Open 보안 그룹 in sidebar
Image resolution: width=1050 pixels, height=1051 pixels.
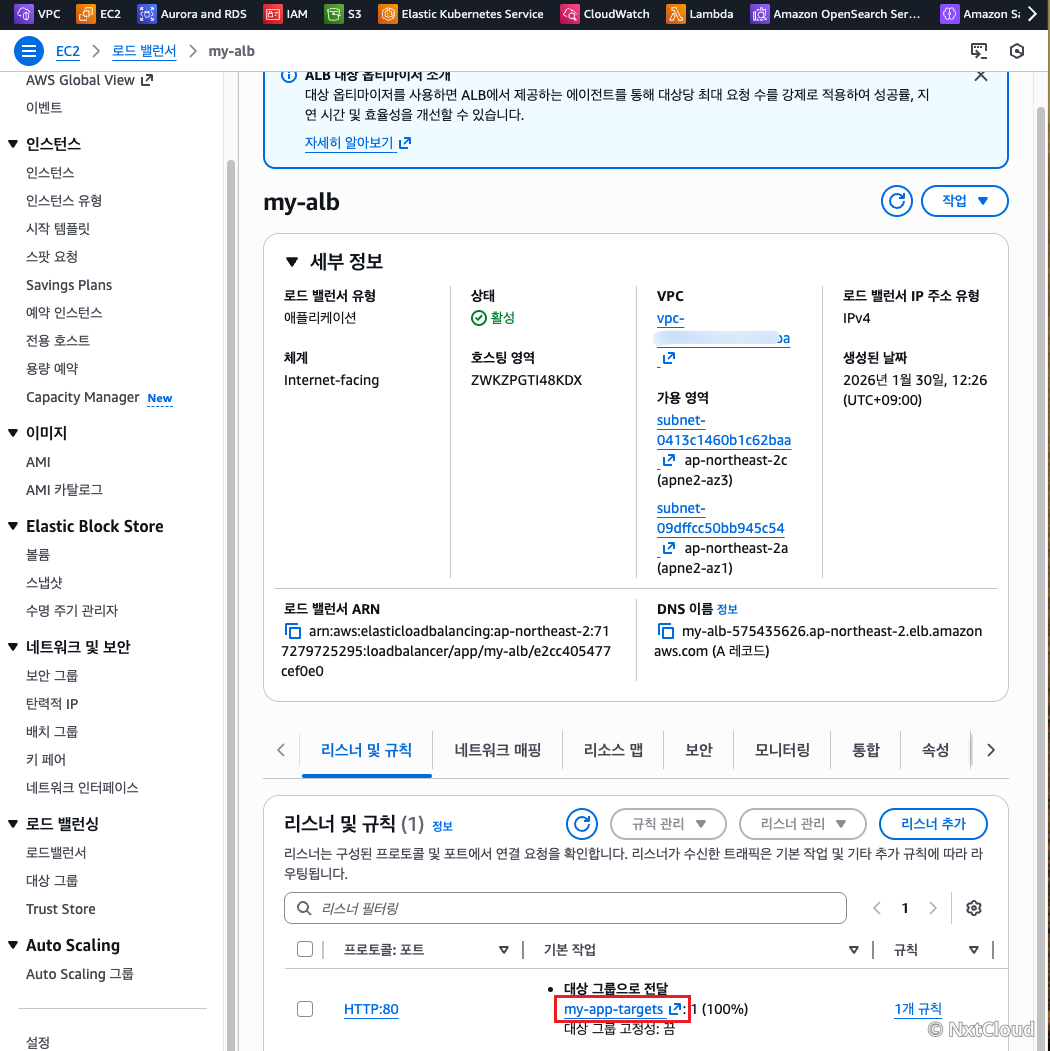click(52, 676)
